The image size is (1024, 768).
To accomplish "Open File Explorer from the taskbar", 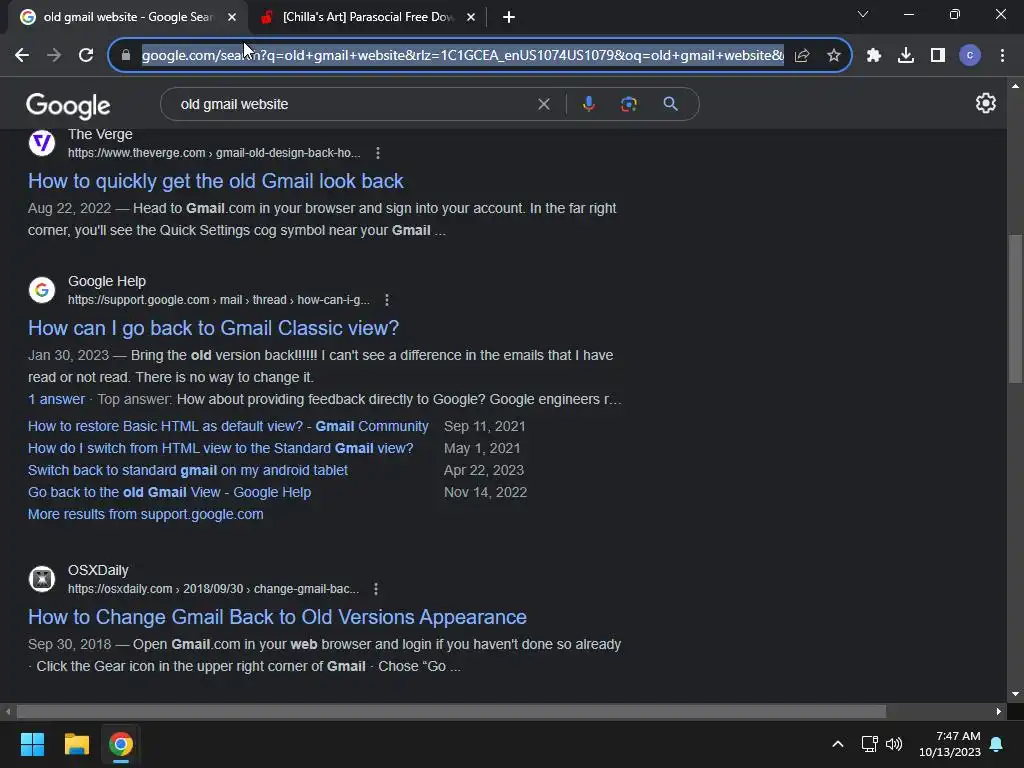I will (x=76, y=744).
